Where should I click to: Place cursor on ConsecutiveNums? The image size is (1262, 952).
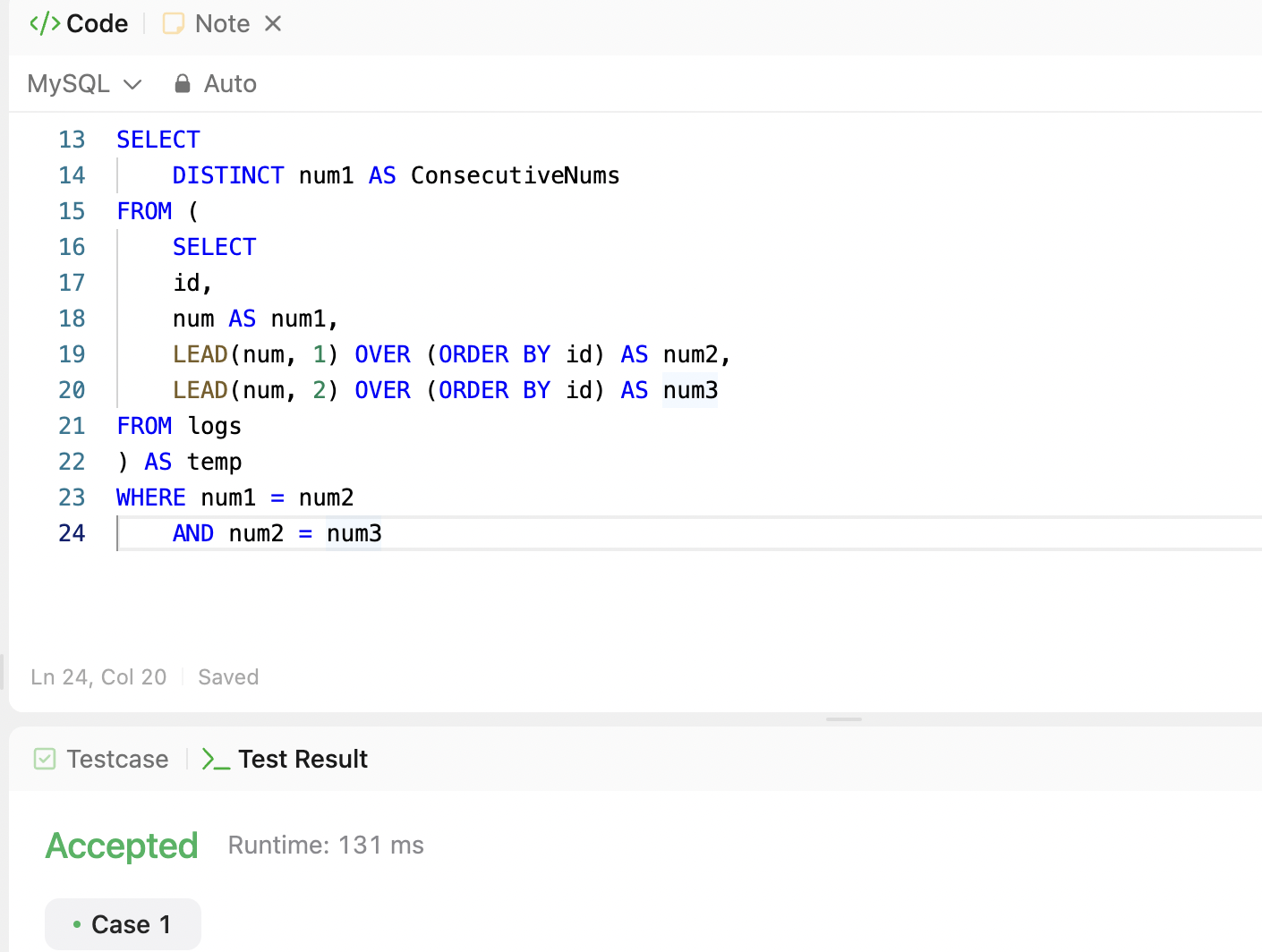[x=516, y=175]
